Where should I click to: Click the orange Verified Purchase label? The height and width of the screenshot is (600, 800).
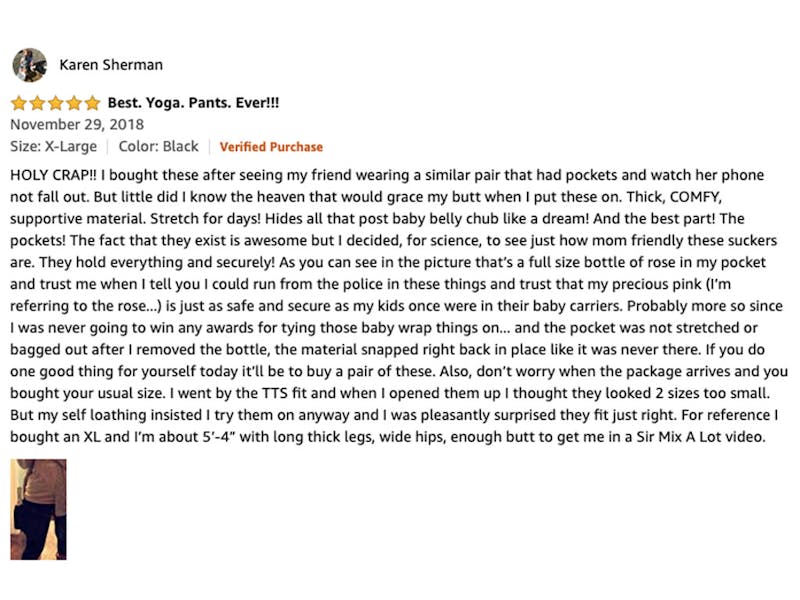(x=271, y=147)
